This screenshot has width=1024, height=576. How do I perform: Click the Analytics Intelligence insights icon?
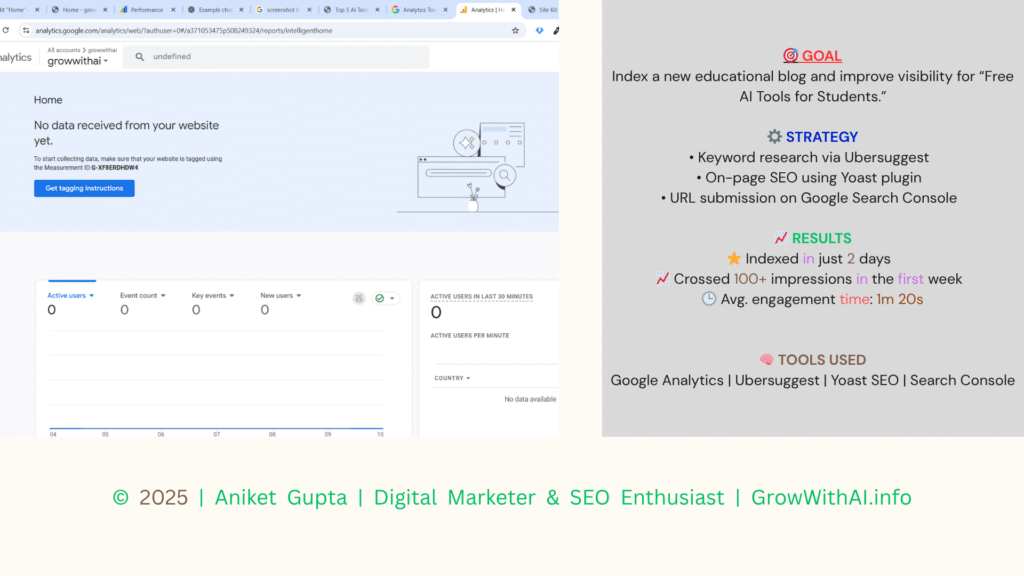click(358, 298)
